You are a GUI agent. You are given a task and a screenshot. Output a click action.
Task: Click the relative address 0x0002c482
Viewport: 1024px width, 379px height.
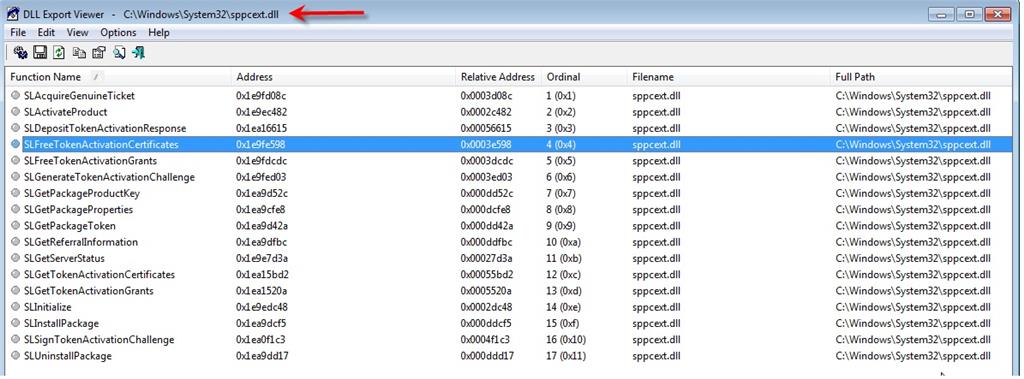coord(487,112)
